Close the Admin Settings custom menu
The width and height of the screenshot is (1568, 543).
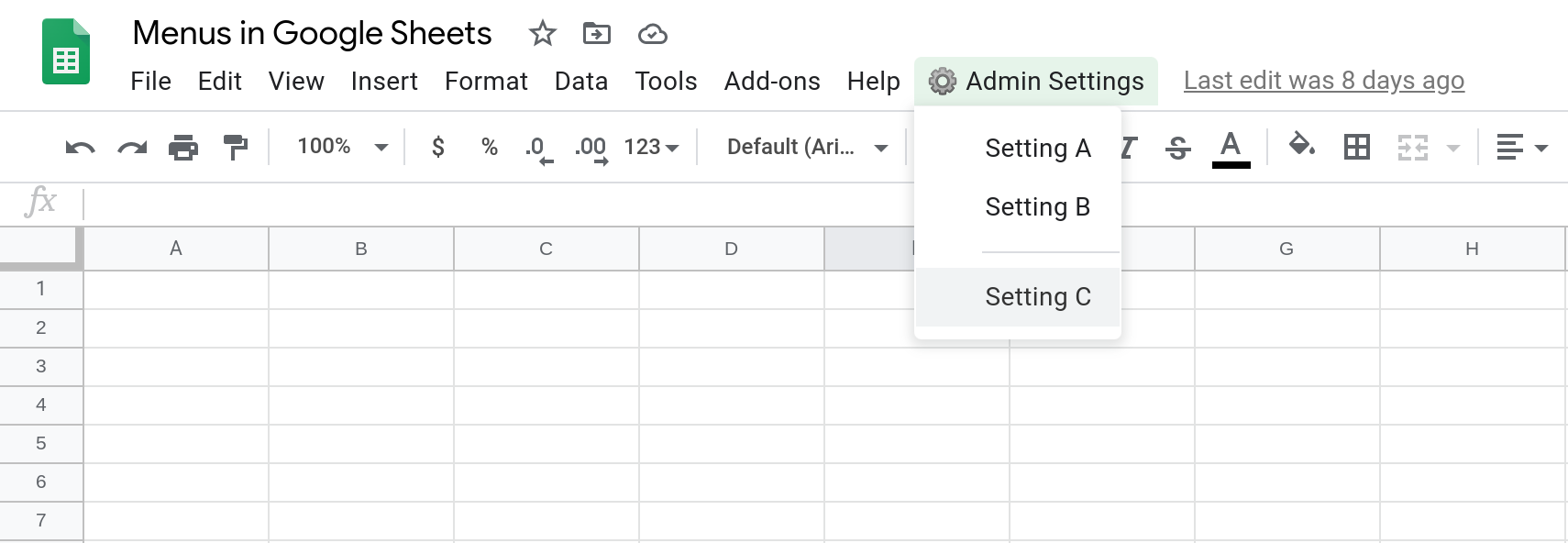coord(1036,82)
